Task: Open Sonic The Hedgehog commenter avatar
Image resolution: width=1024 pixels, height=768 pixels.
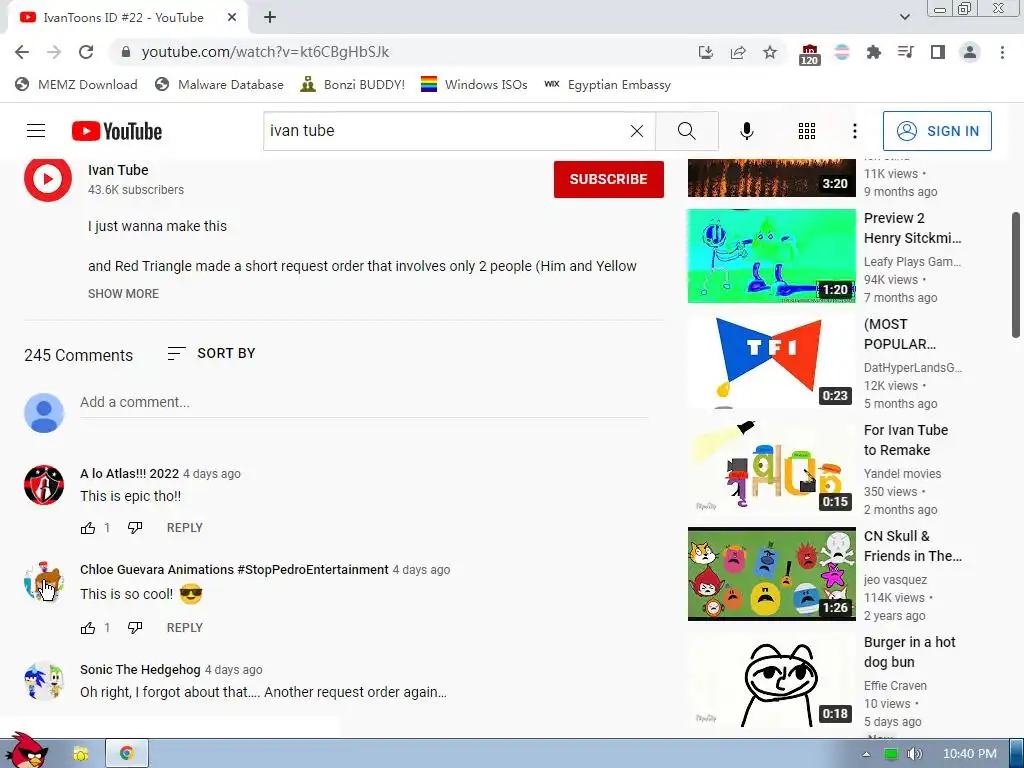Action: 44,680
